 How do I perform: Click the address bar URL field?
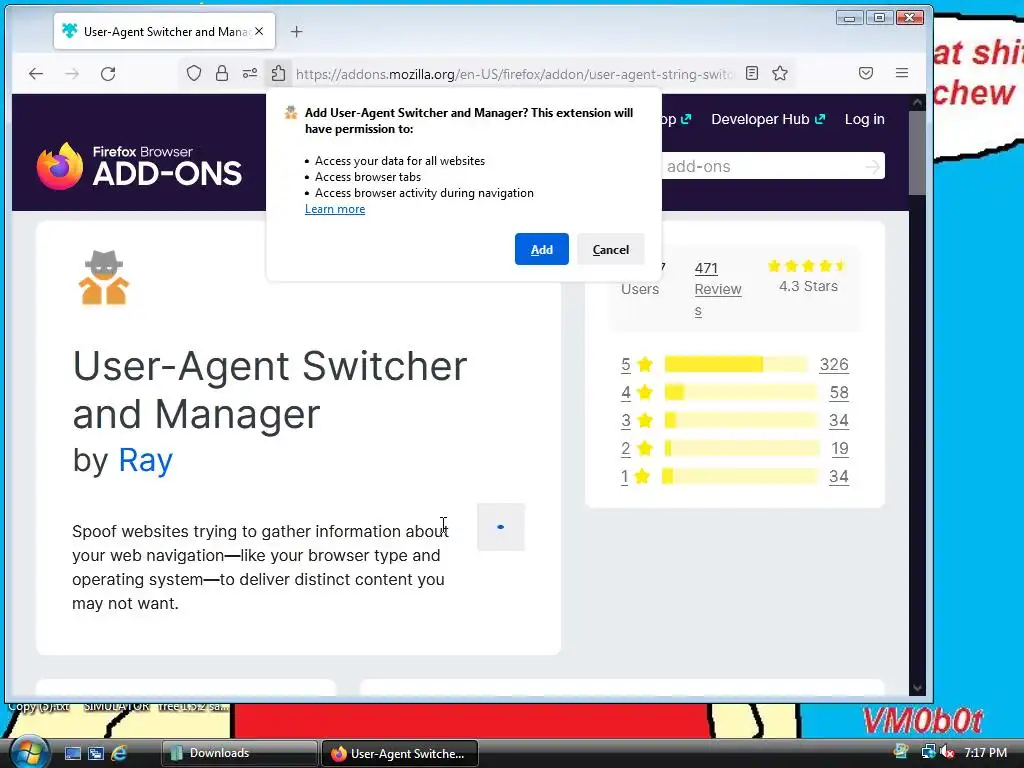pyautogui.click(x=515, y=74)
